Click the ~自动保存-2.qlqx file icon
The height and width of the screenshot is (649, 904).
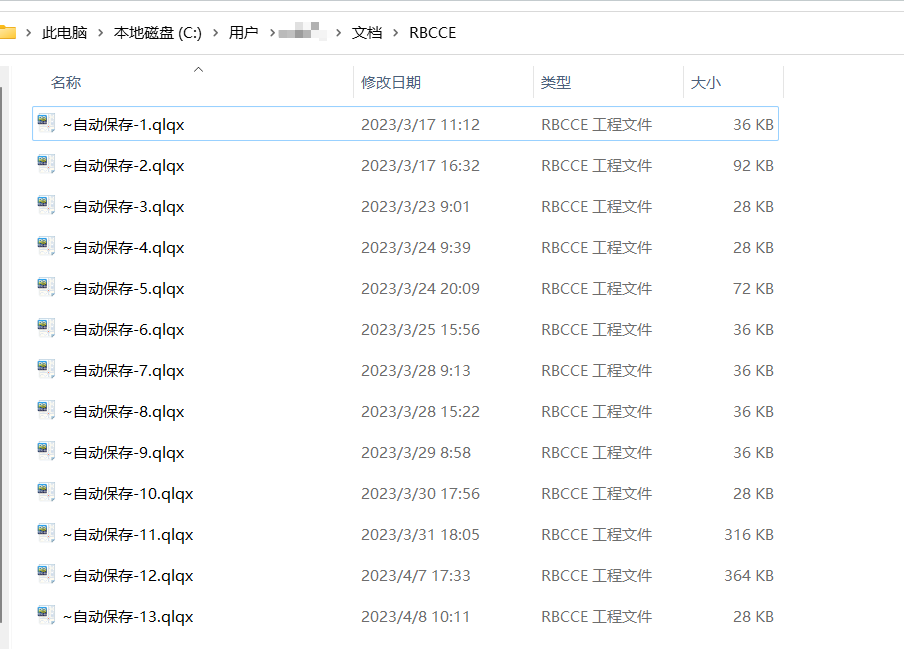pyautogui.click(x=44, y=165)
